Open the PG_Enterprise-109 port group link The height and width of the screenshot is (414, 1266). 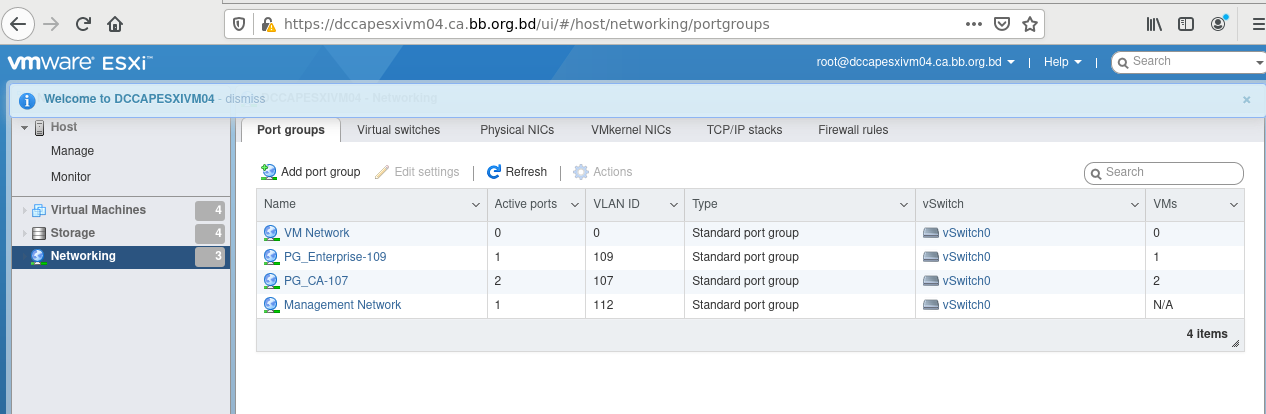click(335, 257)
